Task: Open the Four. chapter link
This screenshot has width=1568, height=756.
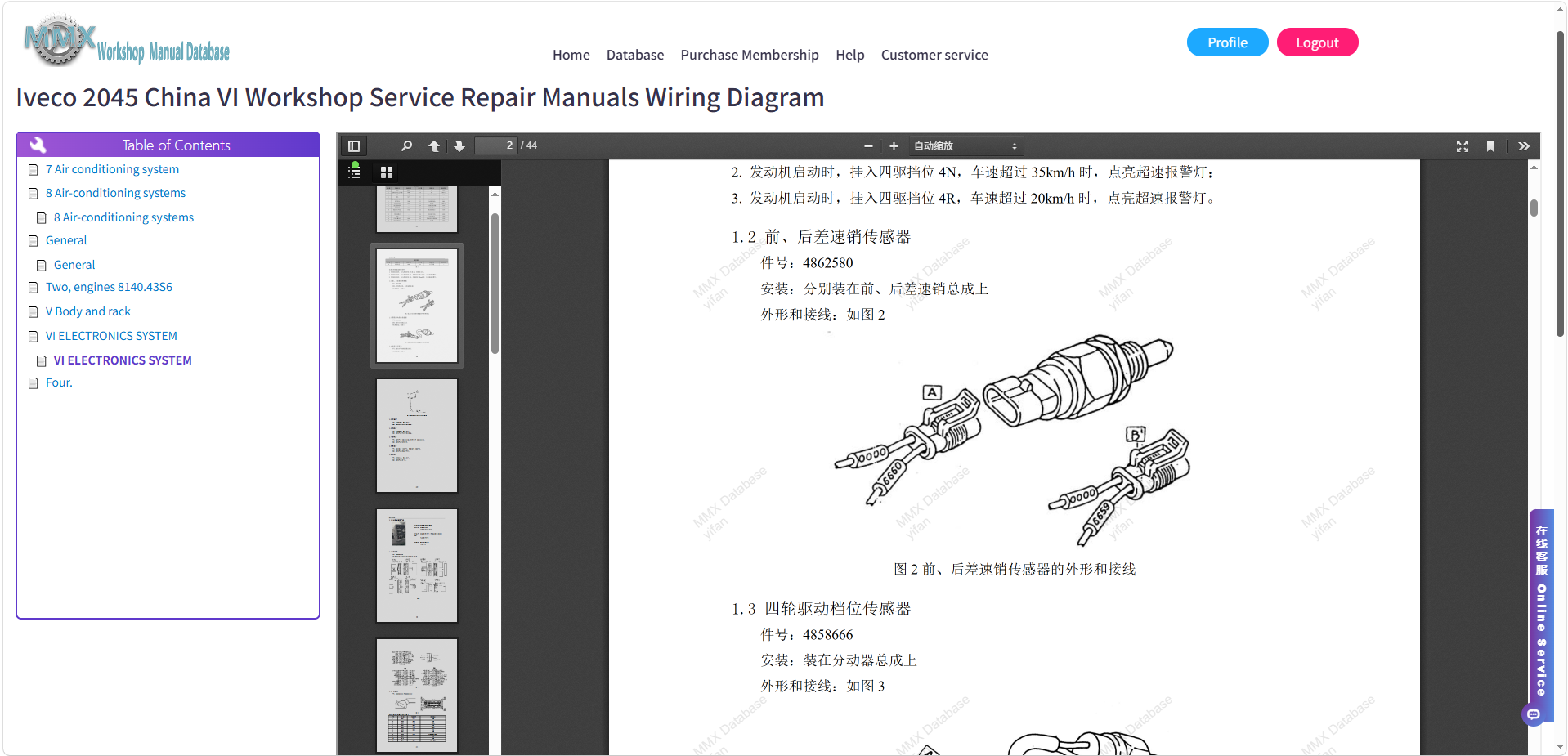Action: (x=59, y=382)
